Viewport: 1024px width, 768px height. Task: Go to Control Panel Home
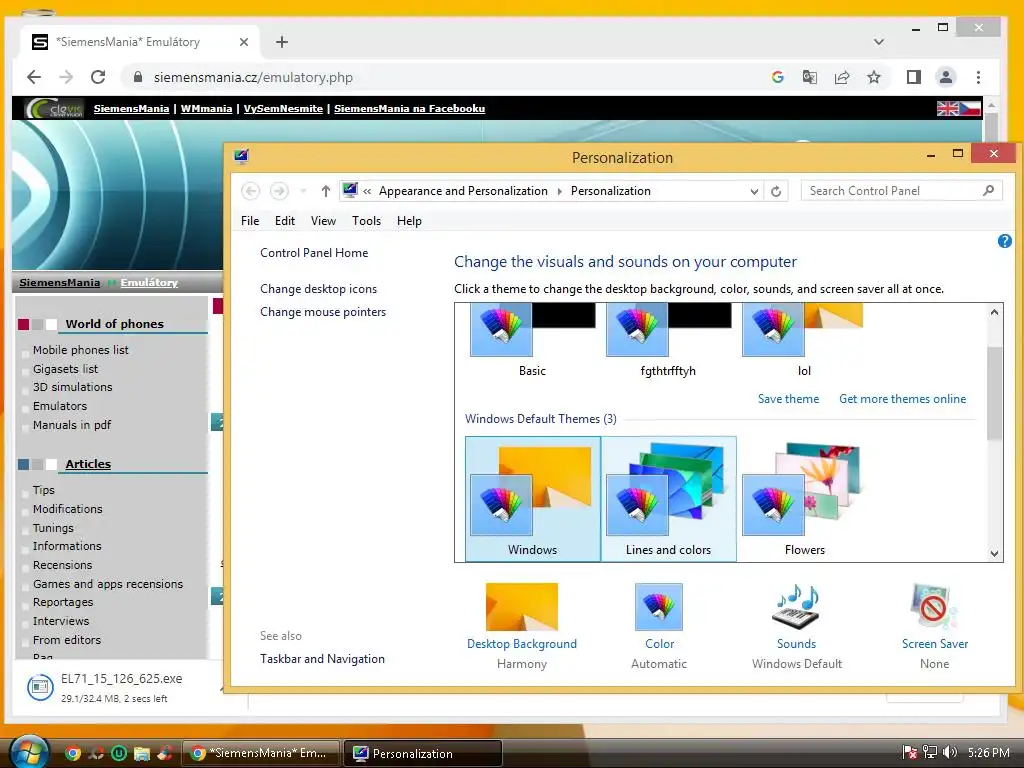[x=314, y=253]
